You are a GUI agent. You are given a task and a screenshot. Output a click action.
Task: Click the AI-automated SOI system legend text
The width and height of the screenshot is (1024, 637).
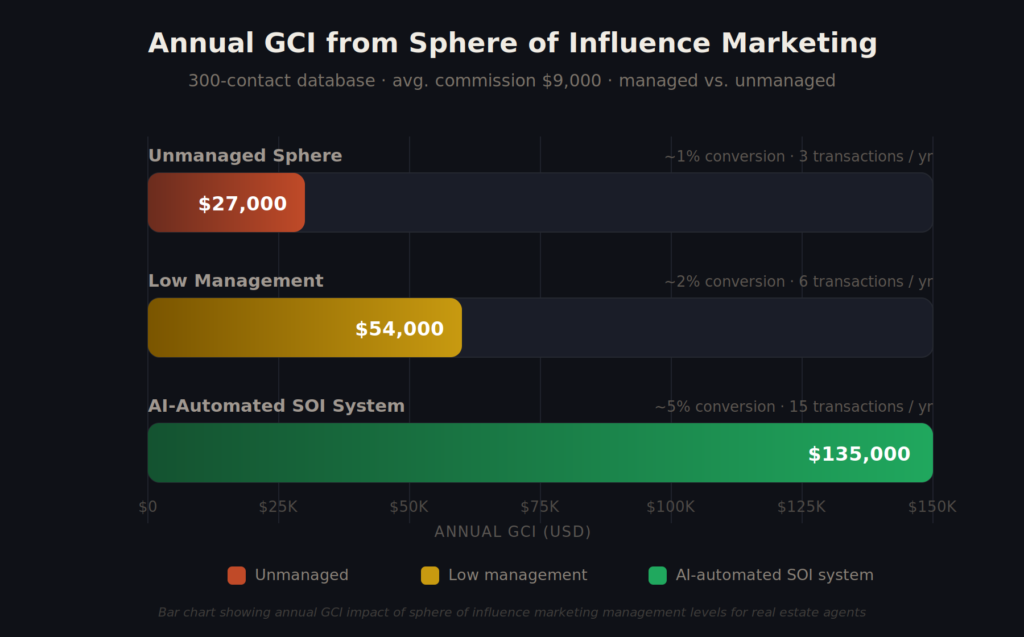[x=775, y=576]
